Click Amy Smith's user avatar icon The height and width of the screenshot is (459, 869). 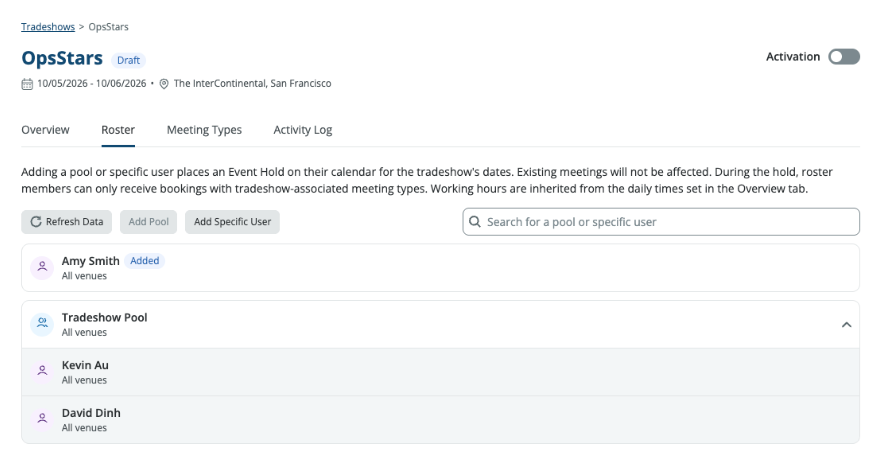coord(42,267)
